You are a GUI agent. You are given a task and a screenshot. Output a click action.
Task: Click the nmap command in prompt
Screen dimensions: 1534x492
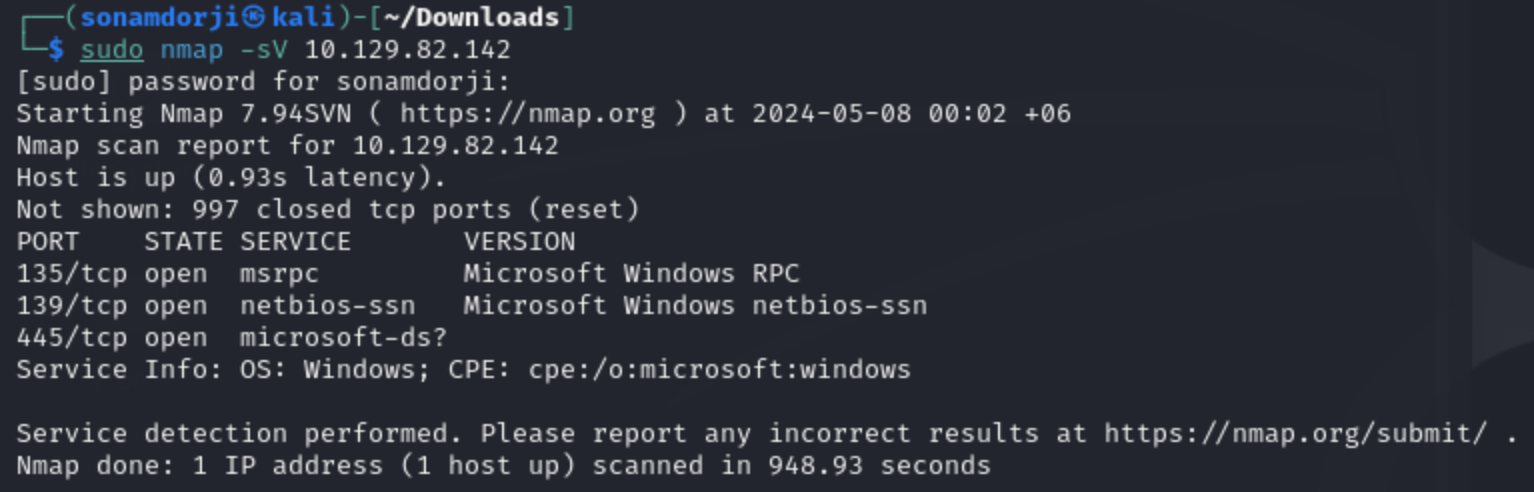[x=192, y=50]
